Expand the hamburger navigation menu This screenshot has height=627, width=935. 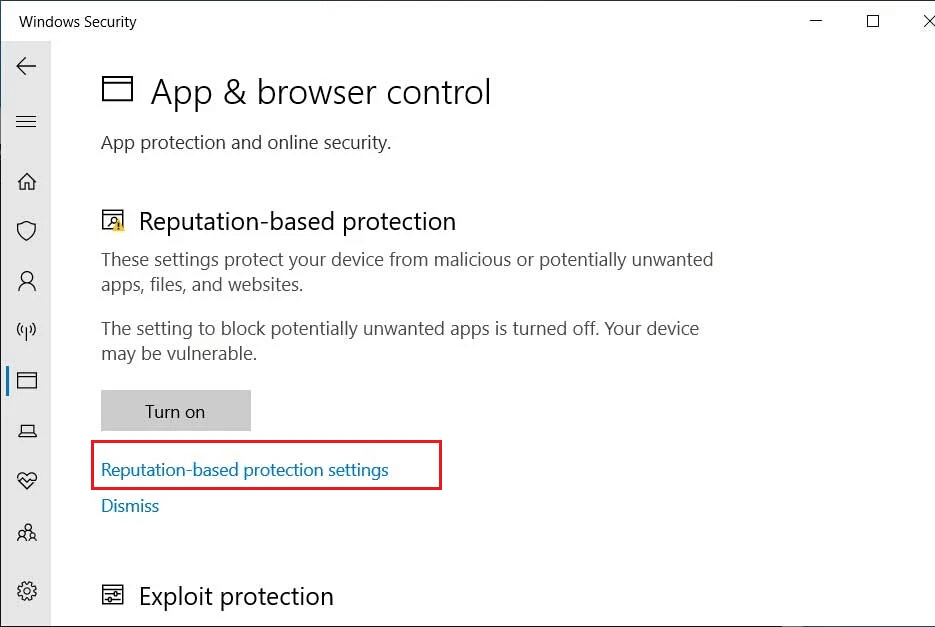point(26,122)
